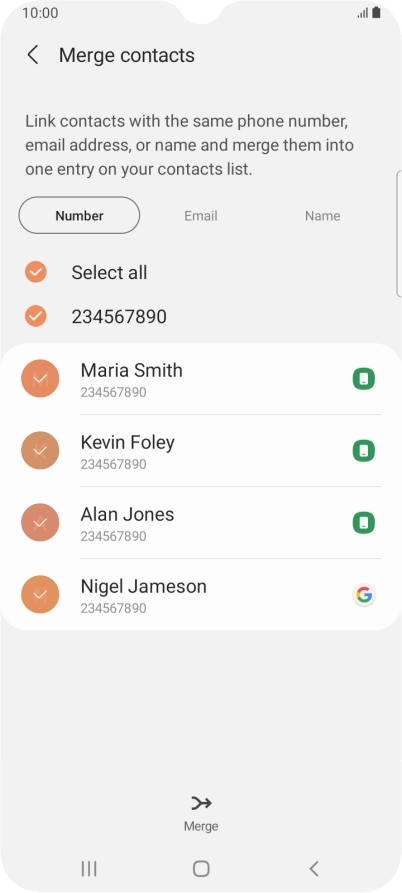Switch to the Name tab
The height and width of the screenshot is (893, 402).
tap(322, 216)
